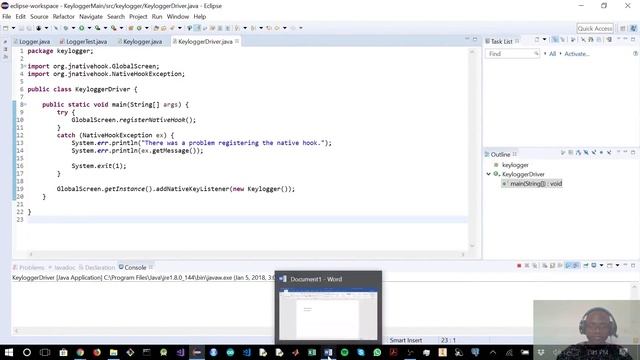Collapse the KeyloggerDriver node in Outline
640x360 pixels.
(489, 174)
